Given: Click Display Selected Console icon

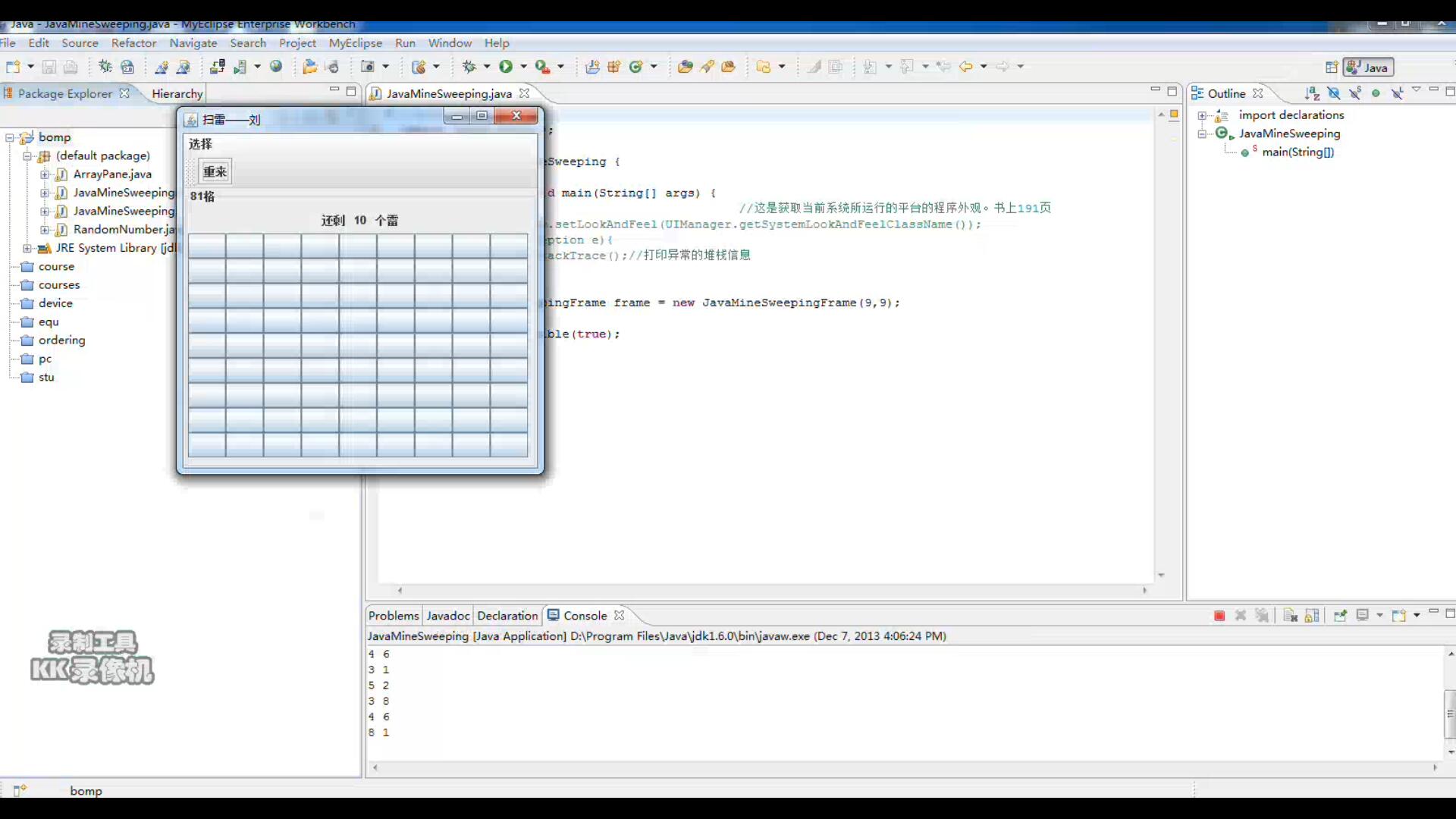Looking at the screenshot, I should [x=1363, y=616].
